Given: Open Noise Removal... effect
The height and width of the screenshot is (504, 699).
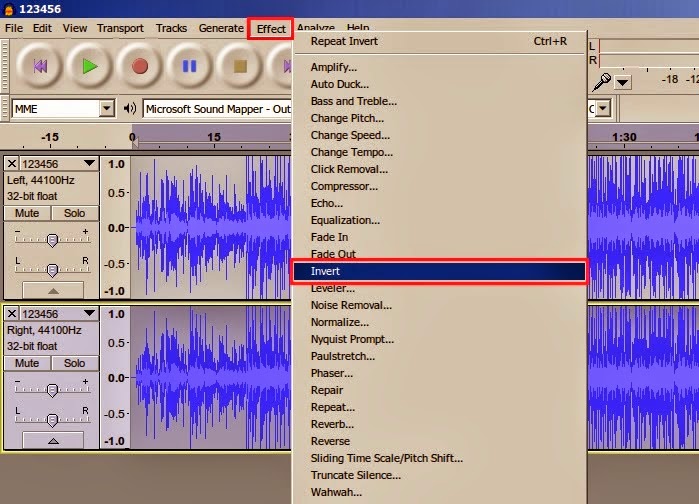Looking at the screenshot, I should click(x=439, y=305).
